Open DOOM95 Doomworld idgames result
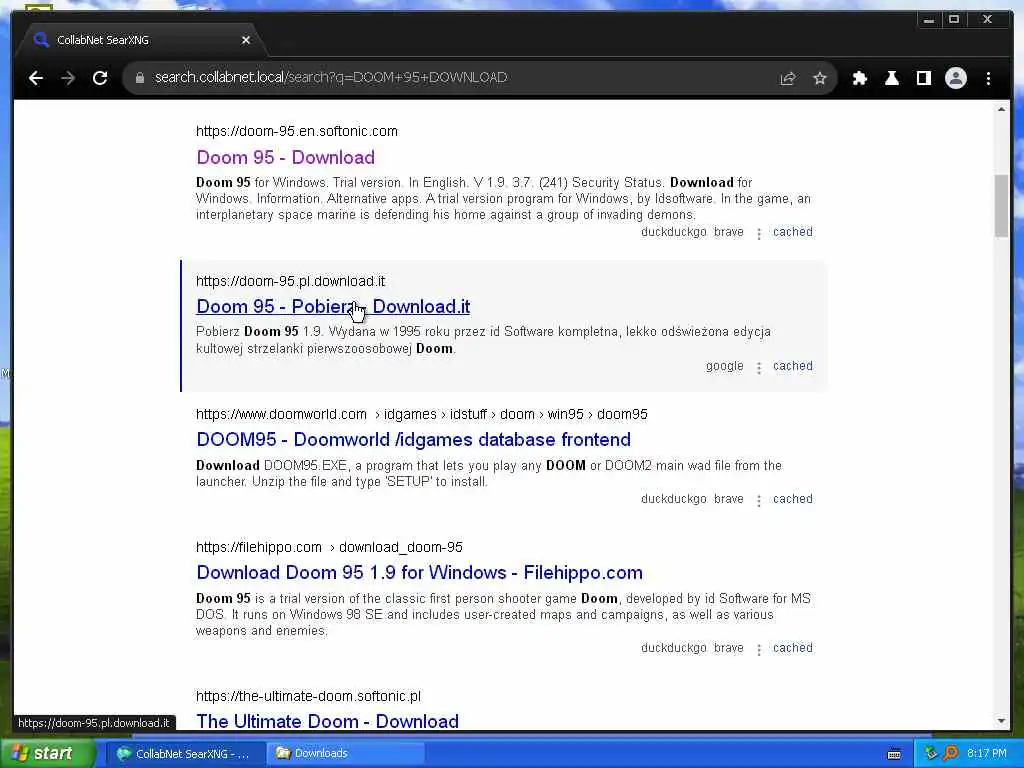Screen dimensions: 1024x768 tap(413, 440)
